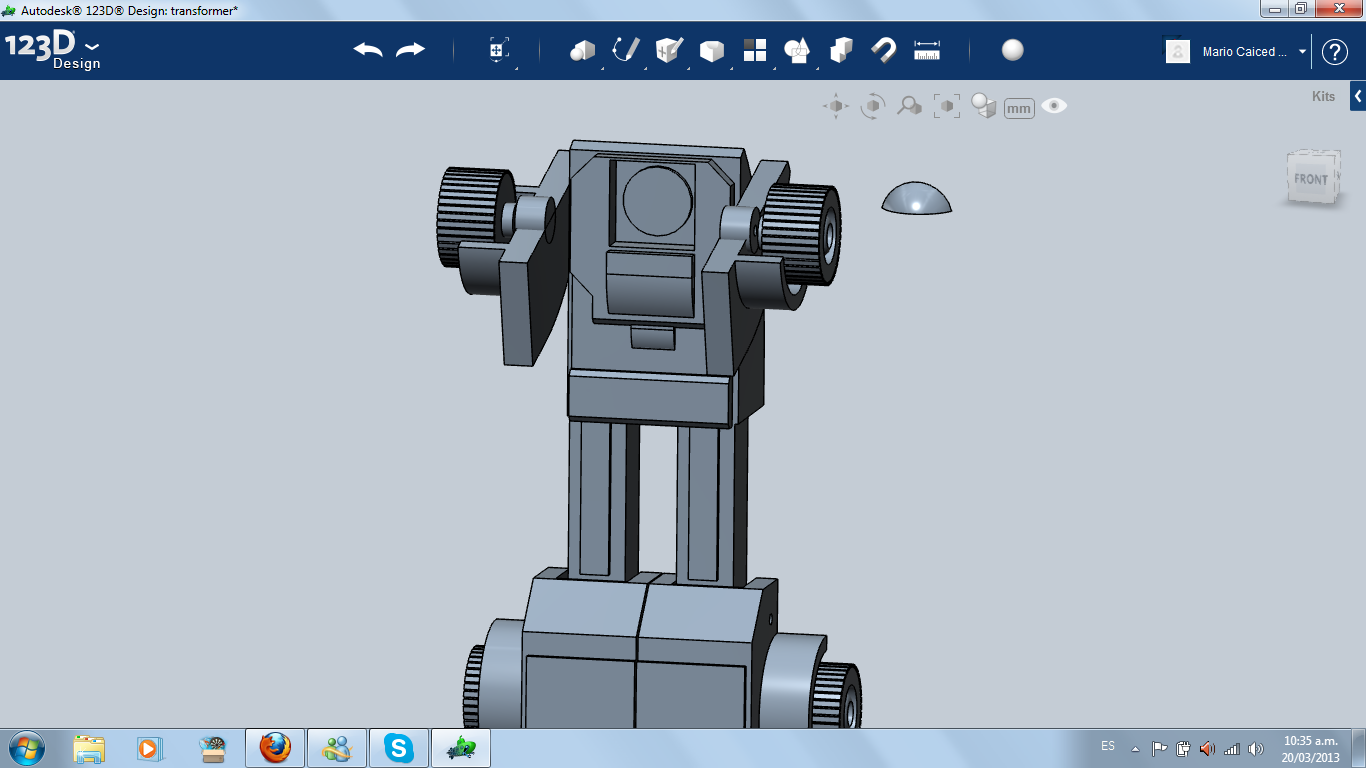Click the ES language indicator
The height and width of the screenshot is (768, 1366).
(x=1108, y=746)
